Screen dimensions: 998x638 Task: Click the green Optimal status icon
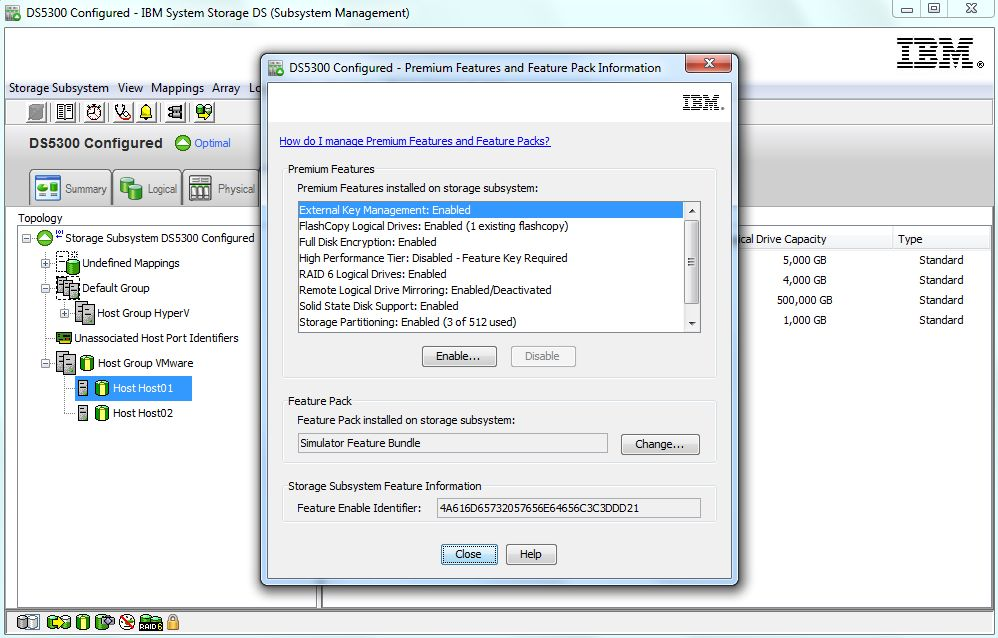[183, 143]
